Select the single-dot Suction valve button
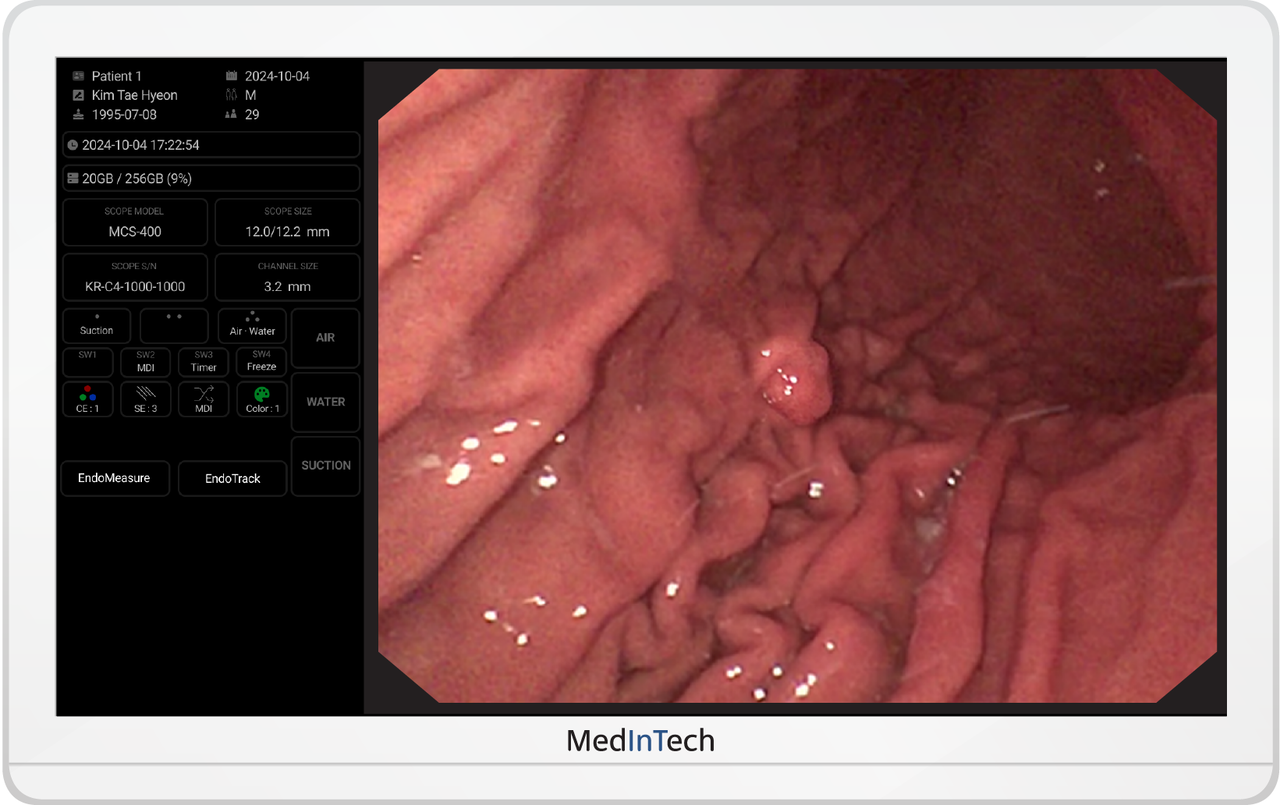Viewport: 1280px width, 805px height. 97,325
